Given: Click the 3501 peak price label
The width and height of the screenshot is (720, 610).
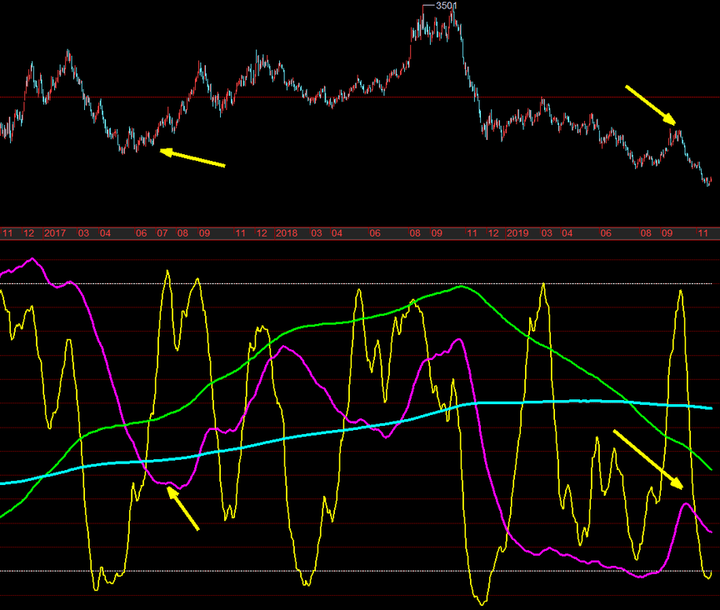Looking at the screenshot, I should [446, 6].
